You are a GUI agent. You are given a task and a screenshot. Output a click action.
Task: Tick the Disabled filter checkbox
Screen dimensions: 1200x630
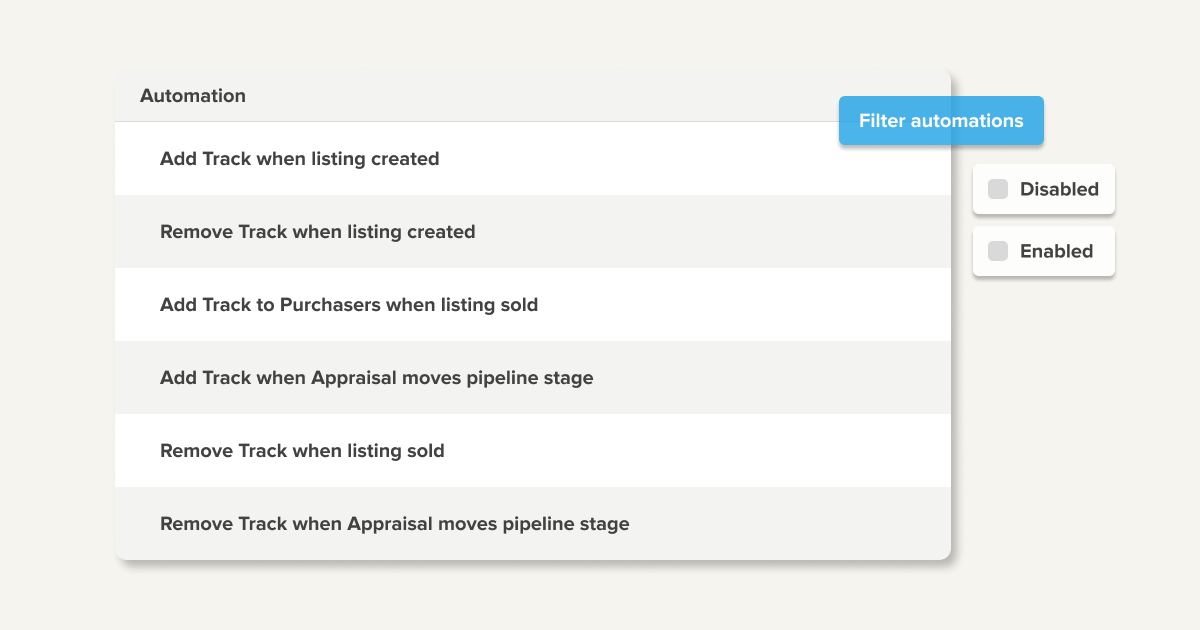point(998,189)
